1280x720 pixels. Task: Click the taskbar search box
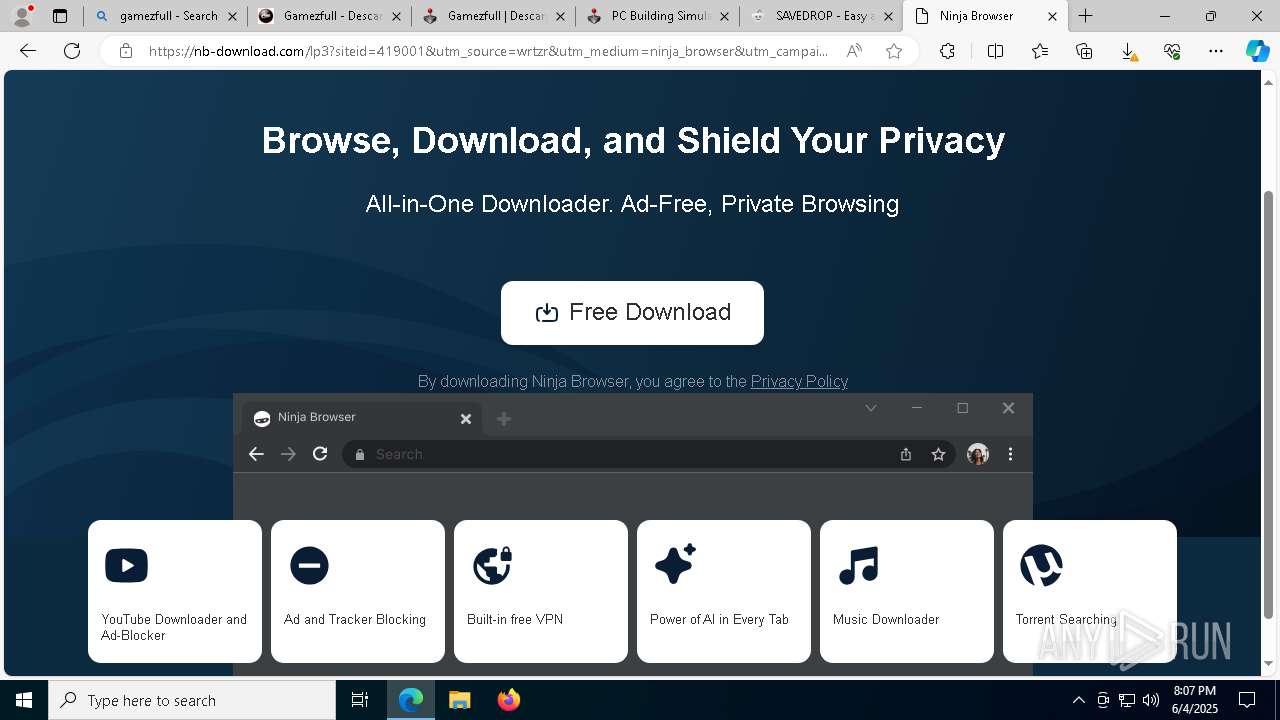click(192, 700)
